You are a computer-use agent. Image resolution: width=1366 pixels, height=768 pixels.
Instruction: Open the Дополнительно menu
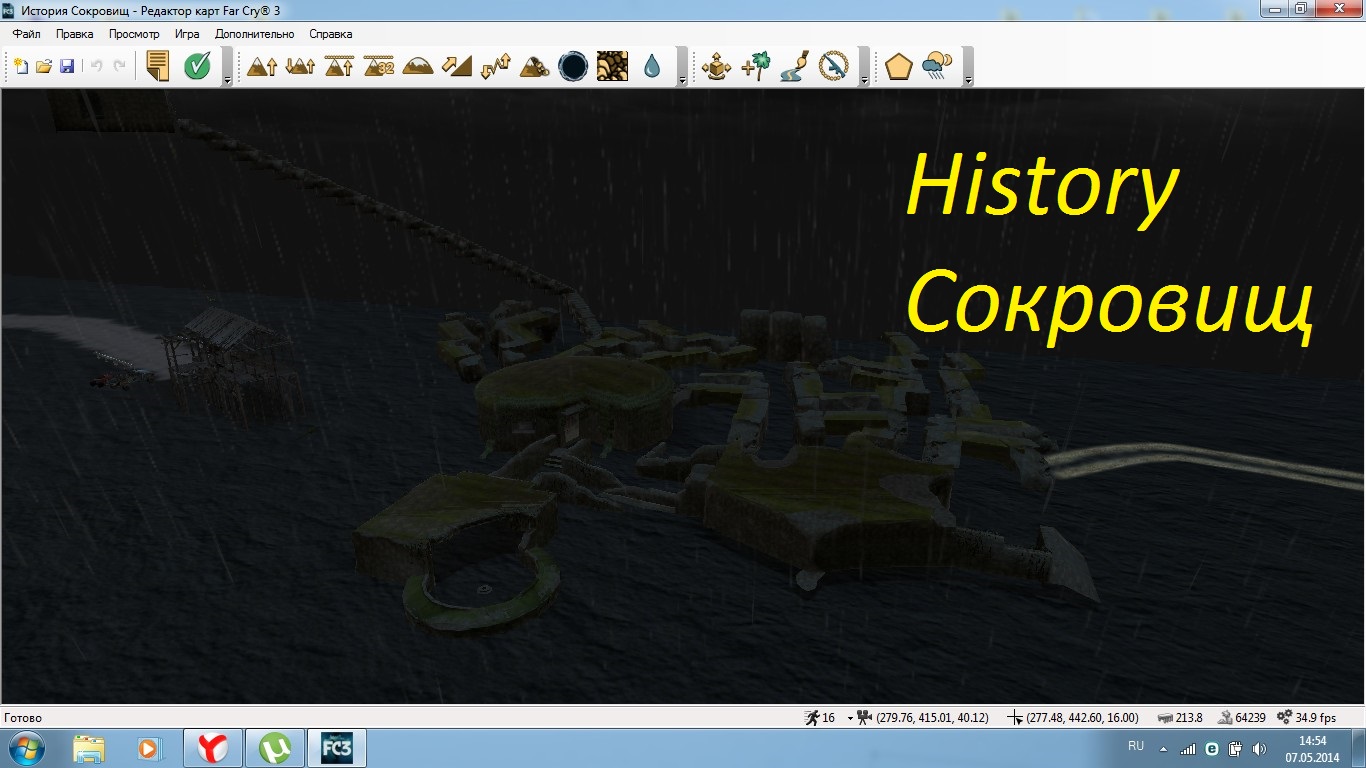(254, 34)
